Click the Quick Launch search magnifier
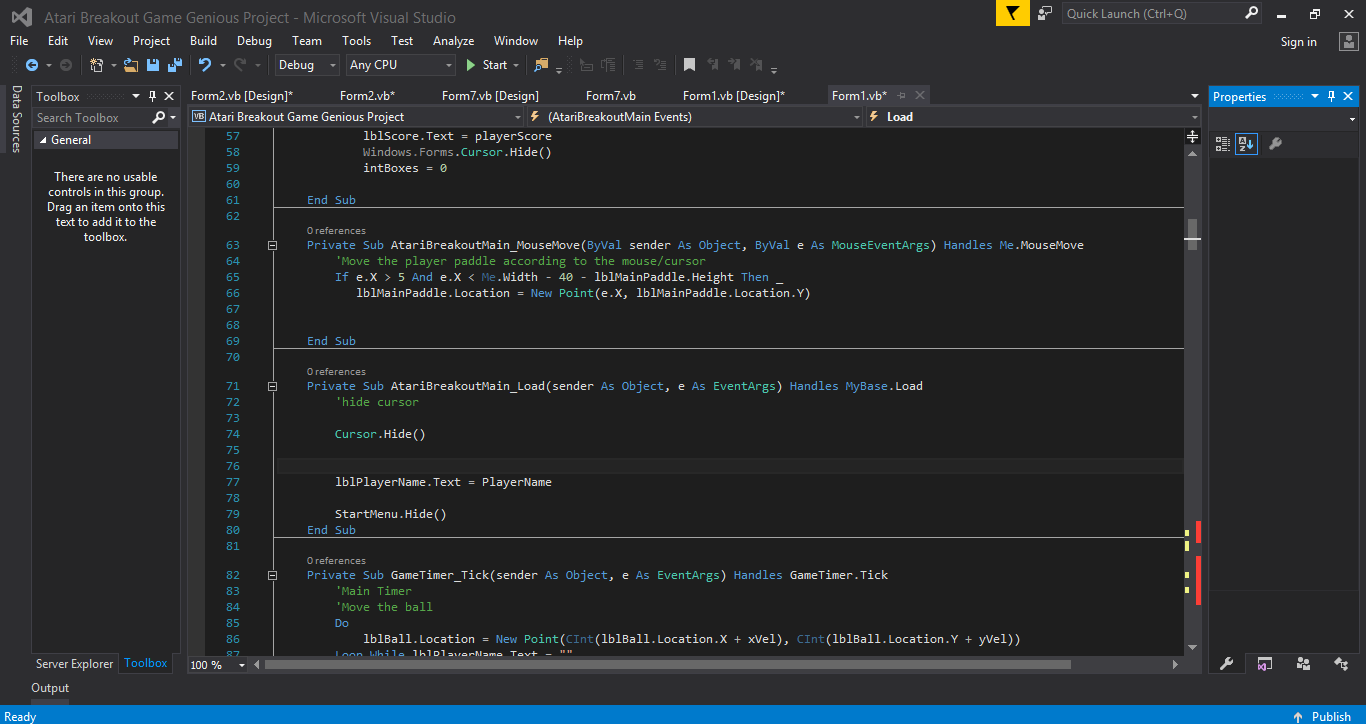Image resolution: width=1366 pixels, height=724 pixels. pyautogui.click(x=1251, y=13)
